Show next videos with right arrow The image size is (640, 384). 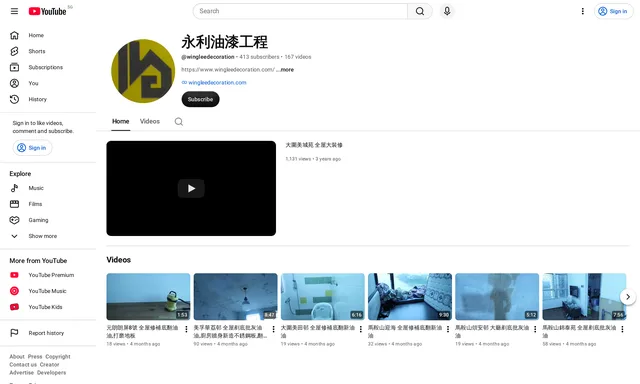pos(628,297)
